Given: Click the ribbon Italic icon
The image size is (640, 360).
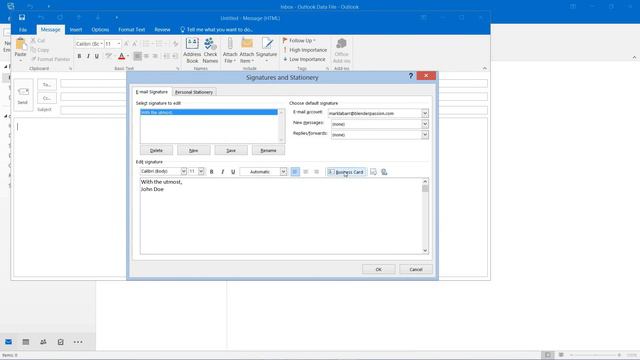Looking at the screenshot, I should tap(88, 56).
